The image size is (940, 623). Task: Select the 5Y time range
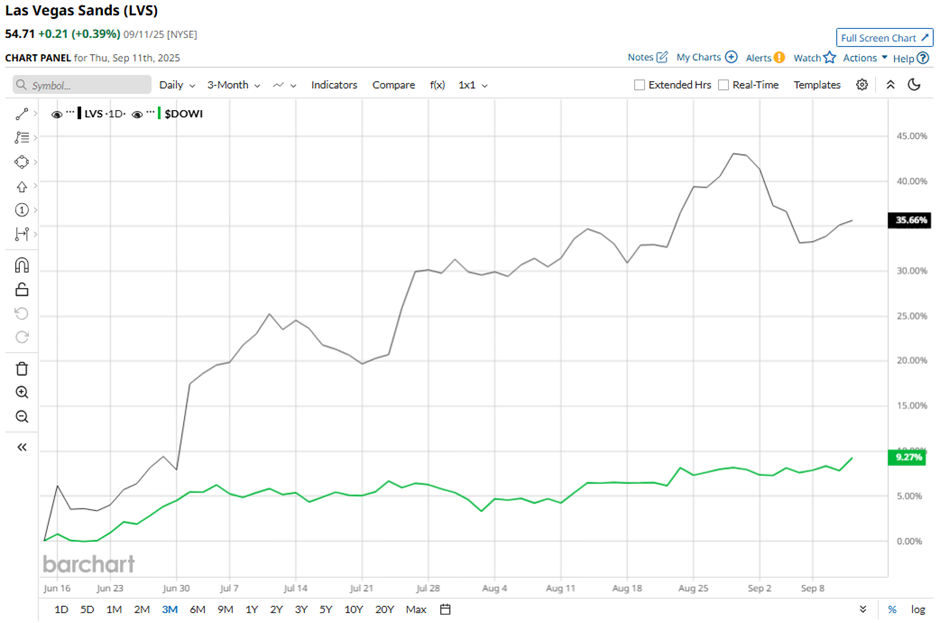(326, 609)
